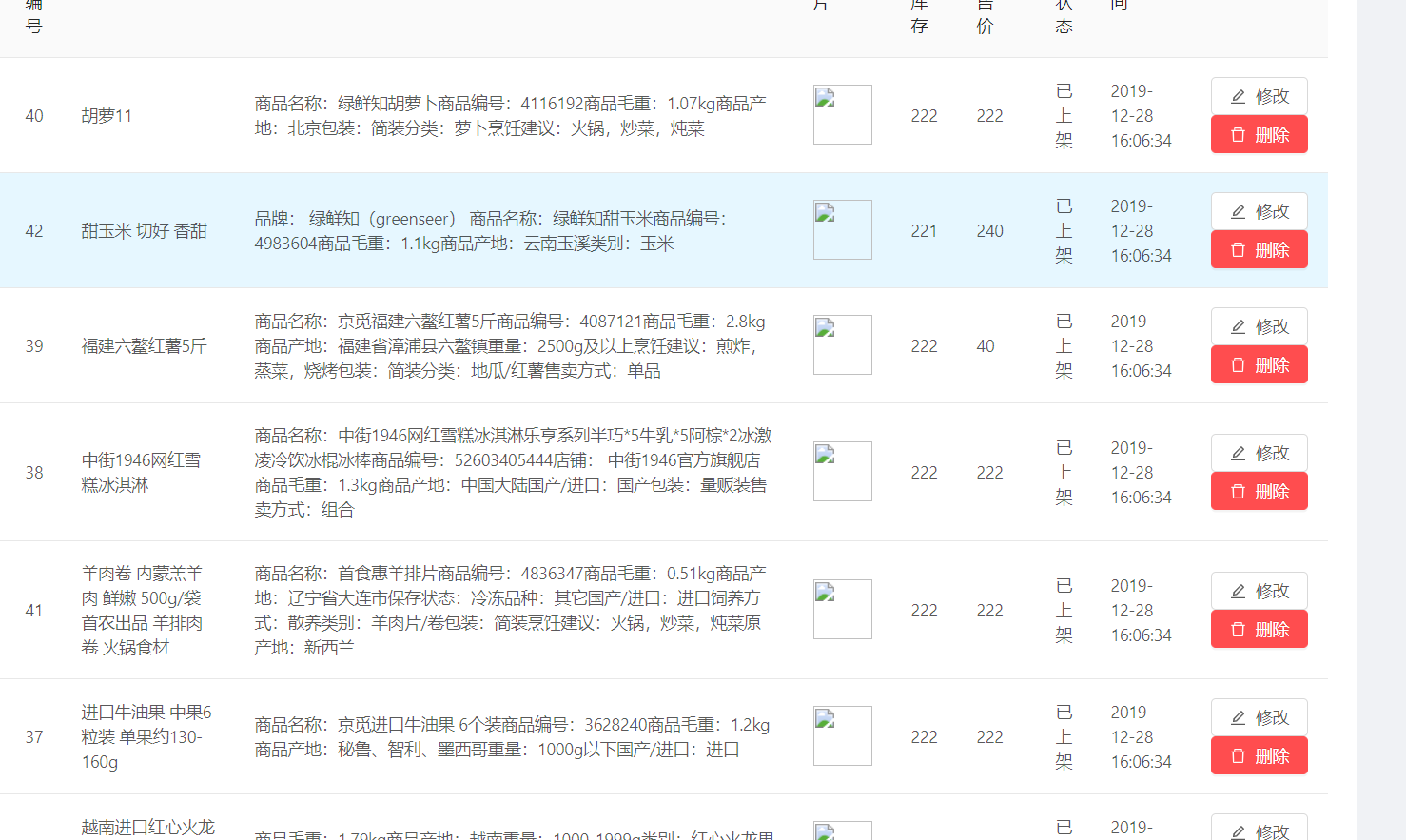Image resolution: width=1406 pixels, height=840 pixels.
Task: Select the product name "胡萝11"
Action: click(107, 116)
